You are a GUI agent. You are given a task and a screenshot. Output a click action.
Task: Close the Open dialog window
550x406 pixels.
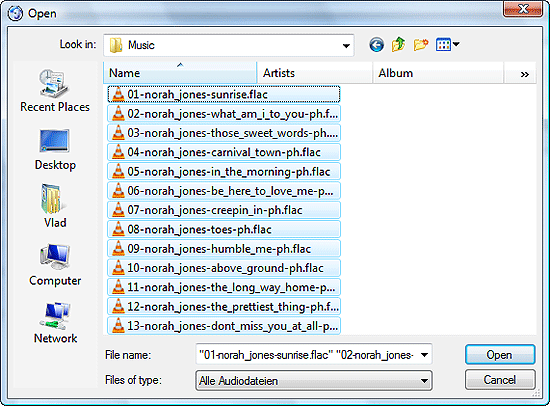click(522, 8)
